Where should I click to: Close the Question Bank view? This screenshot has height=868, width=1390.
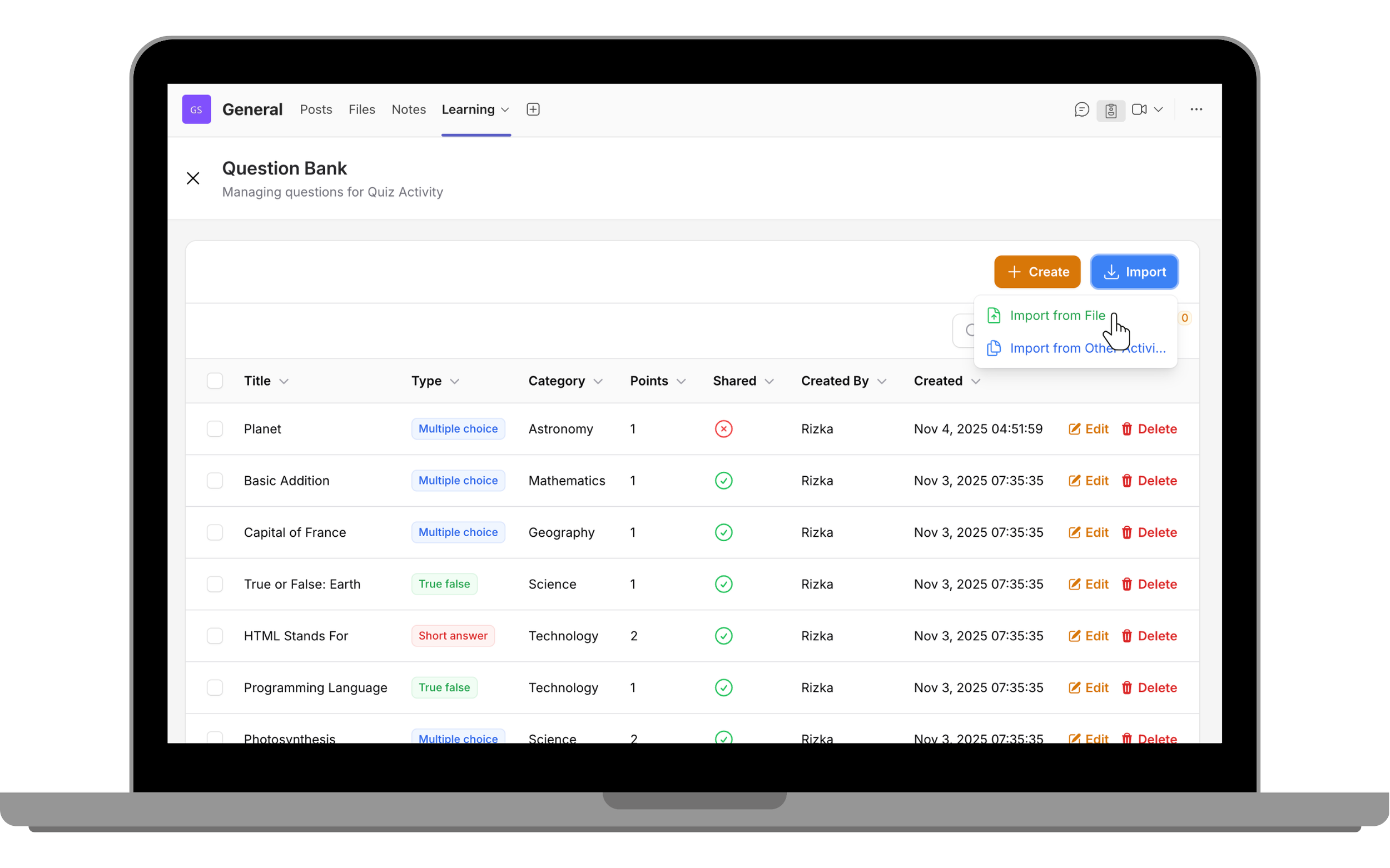point(193,178)
